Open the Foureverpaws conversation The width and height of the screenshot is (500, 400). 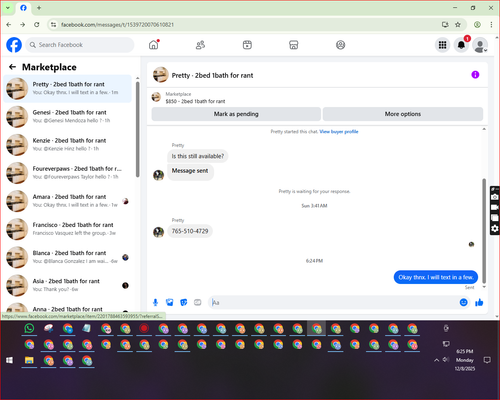[68, 173]
